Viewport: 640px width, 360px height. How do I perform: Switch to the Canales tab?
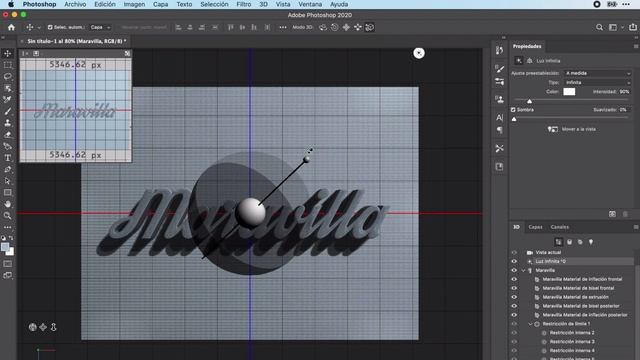tap(560, 227)
